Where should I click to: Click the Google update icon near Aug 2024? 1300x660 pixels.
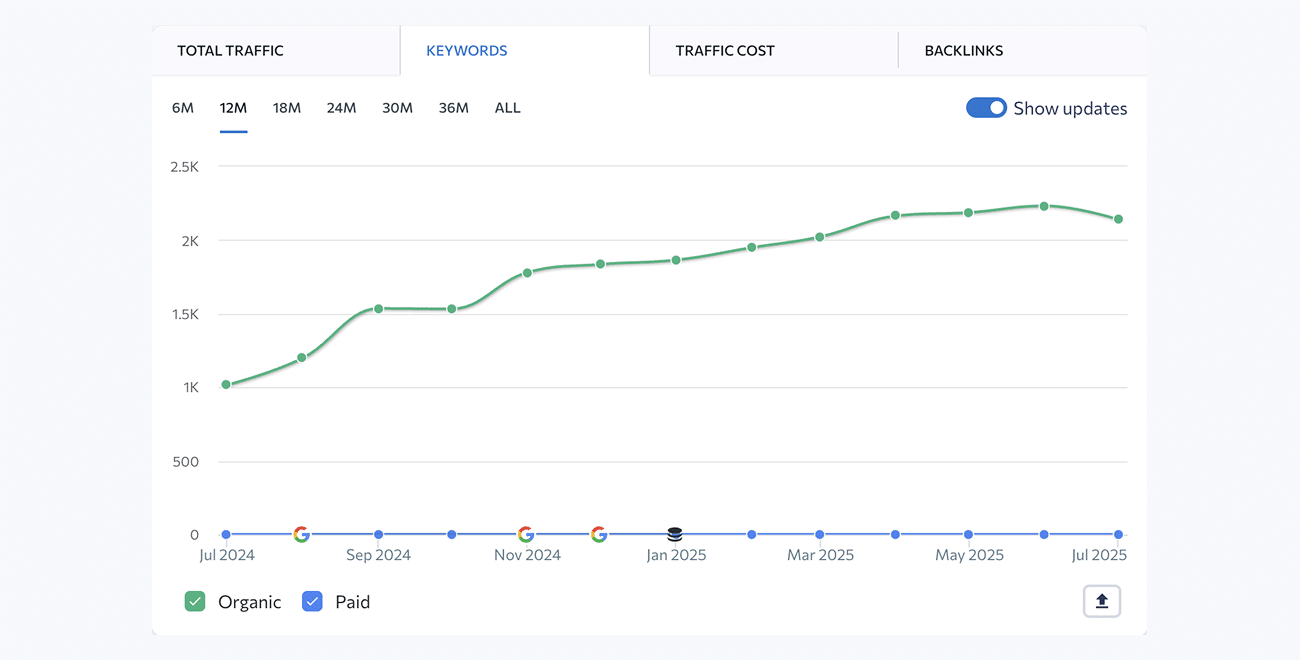(x=301, y=534)
